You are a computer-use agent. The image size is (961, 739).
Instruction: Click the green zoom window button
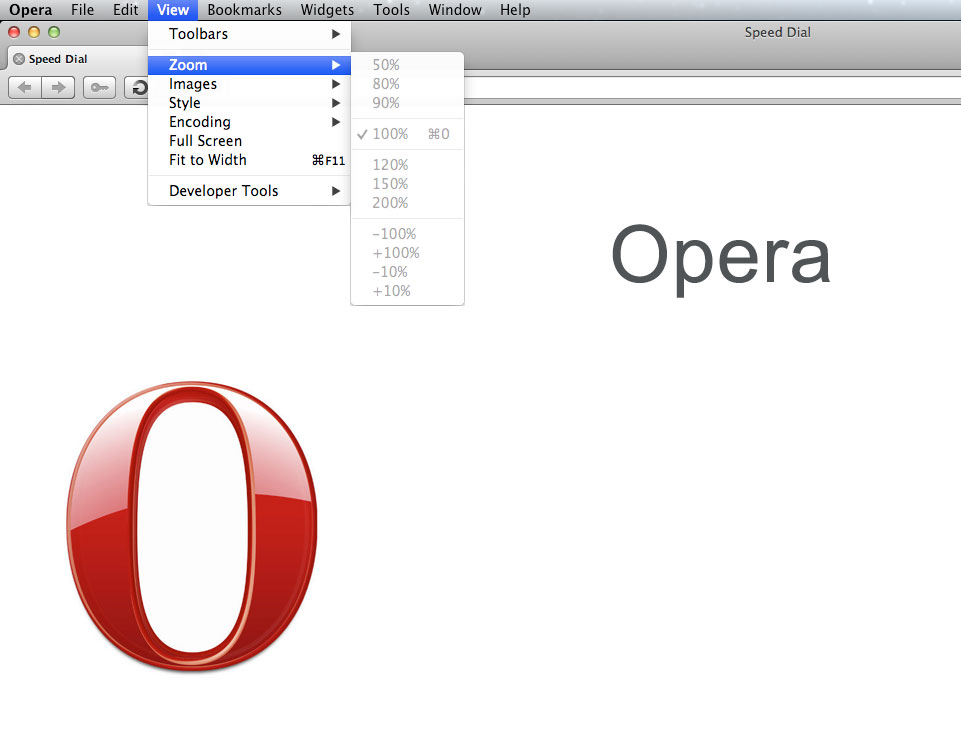54,32
